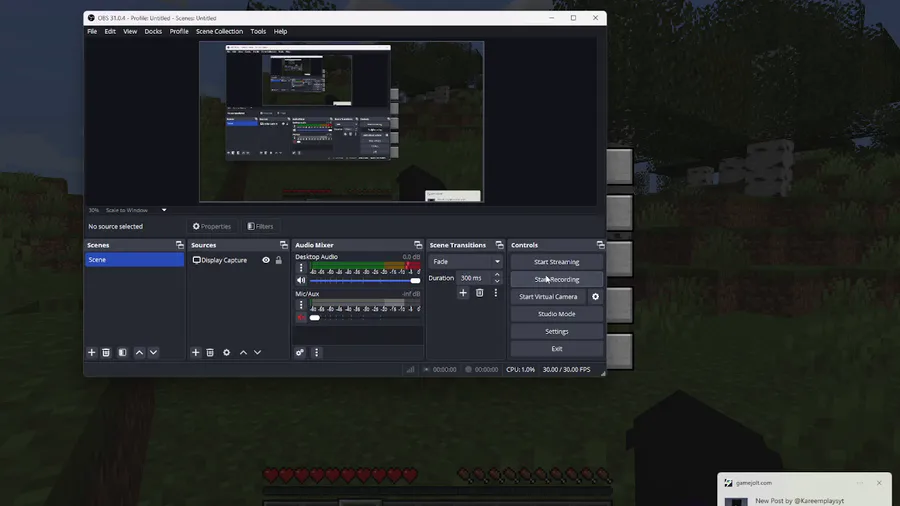Open the Edit menu

pos(110,32)
